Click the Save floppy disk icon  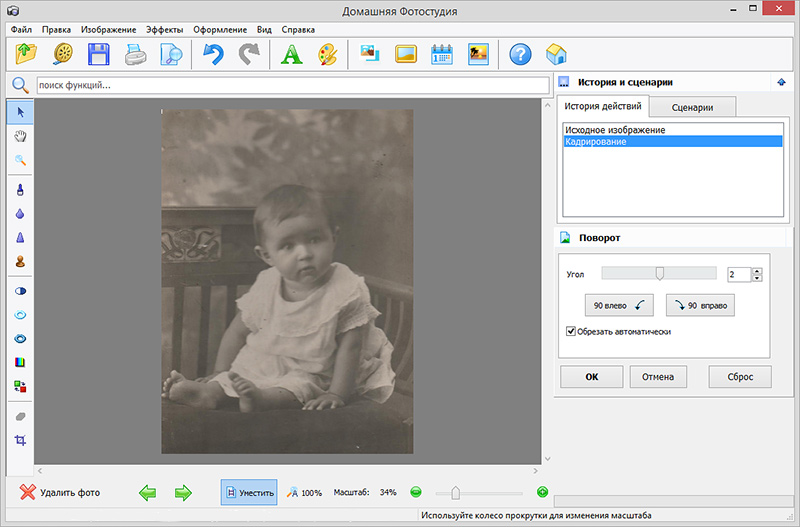pyautogui.click(x=98, y=54)
